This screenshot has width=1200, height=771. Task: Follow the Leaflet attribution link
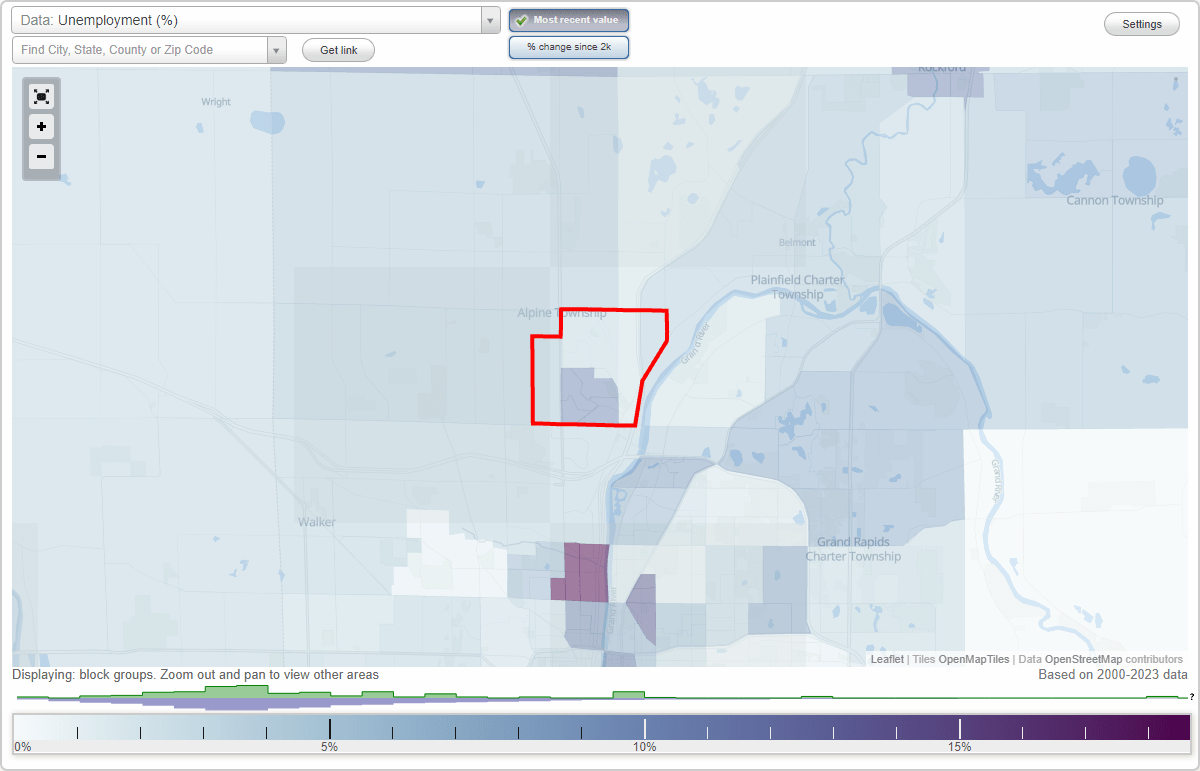886,659
